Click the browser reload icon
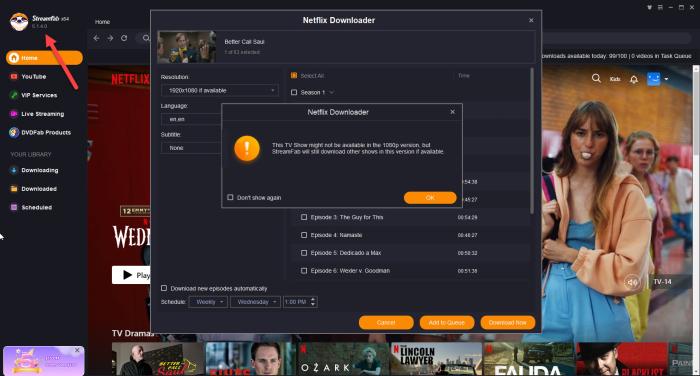 pyautogui.click(x=124, y=38)
